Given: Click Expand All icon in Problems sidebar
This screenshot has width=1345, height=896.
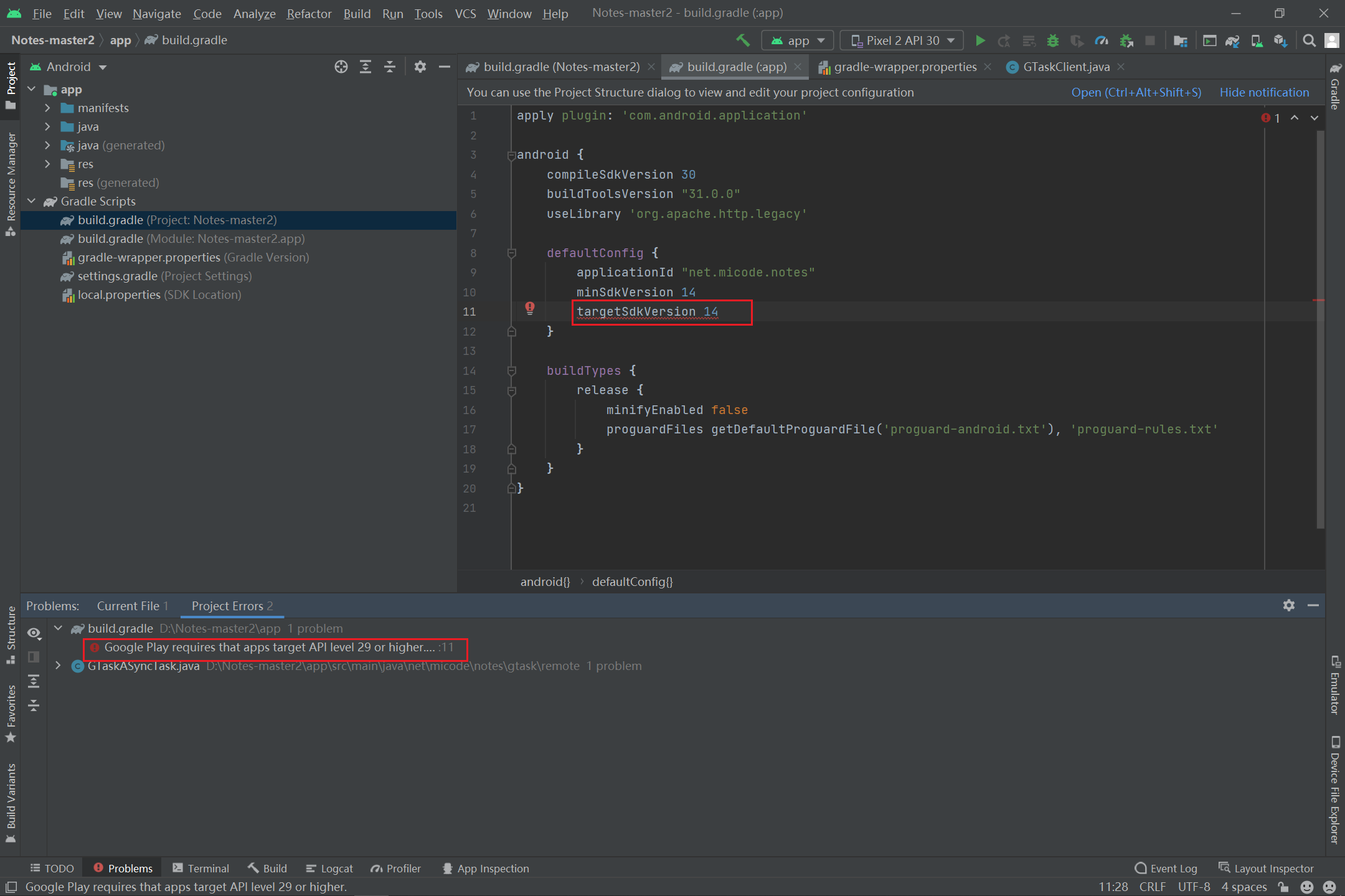Looking at the screenshot, I should (x=34, y=681).
